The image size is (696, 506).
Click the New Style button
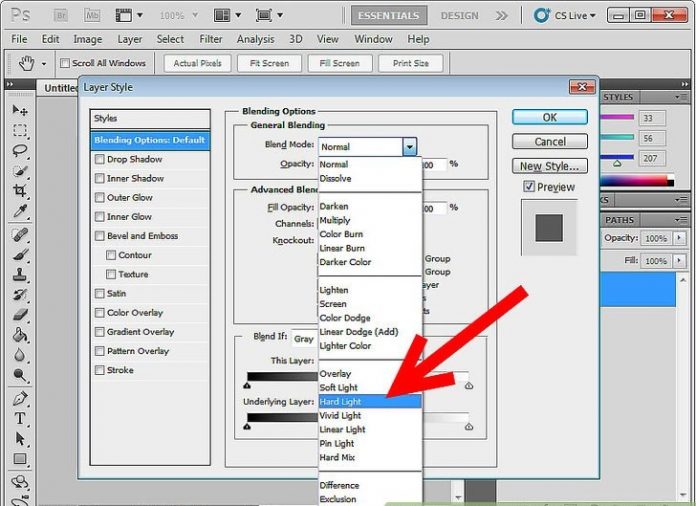point(549,166)
